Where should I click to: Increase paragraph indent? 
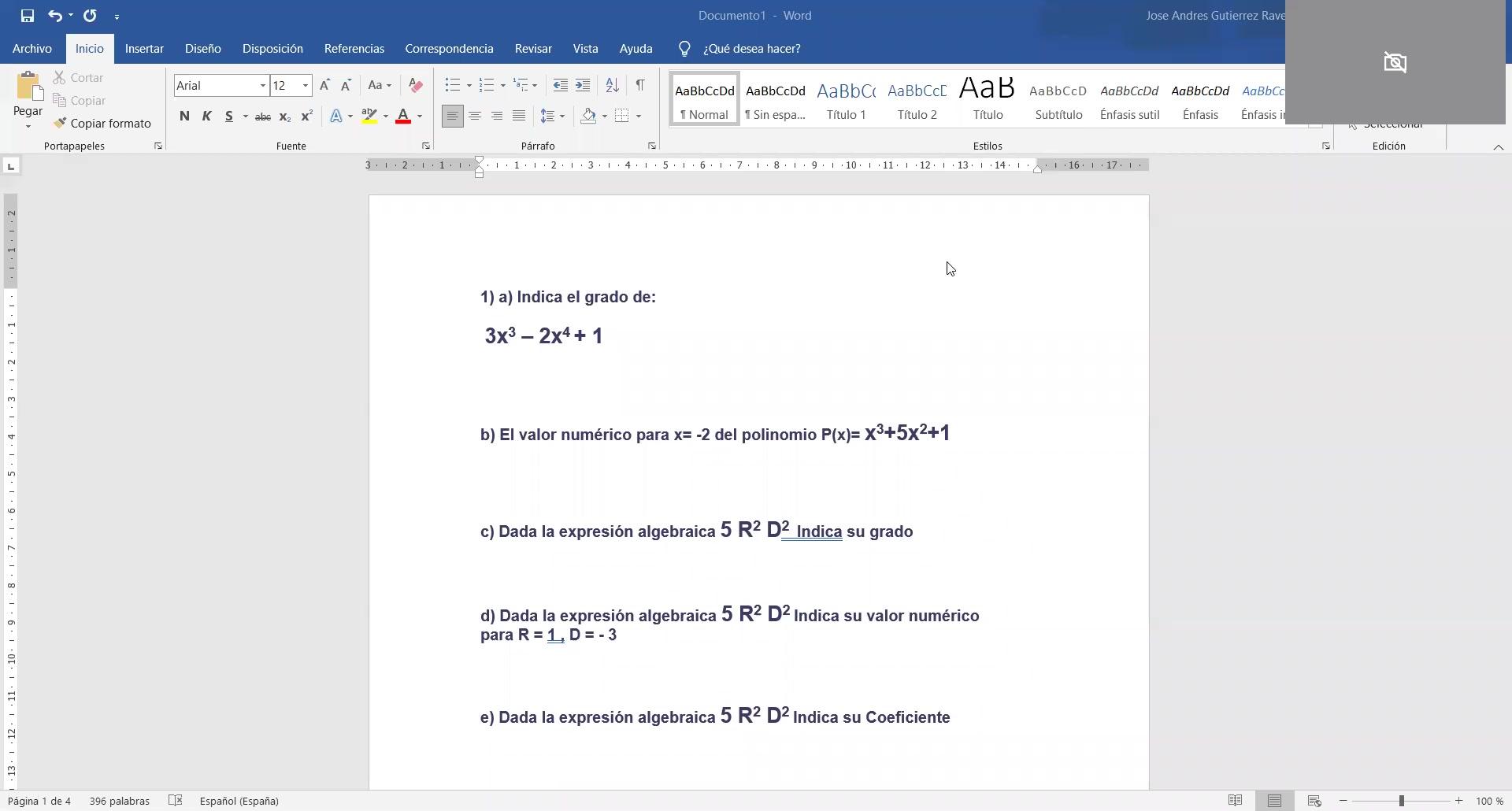point(583,85)
